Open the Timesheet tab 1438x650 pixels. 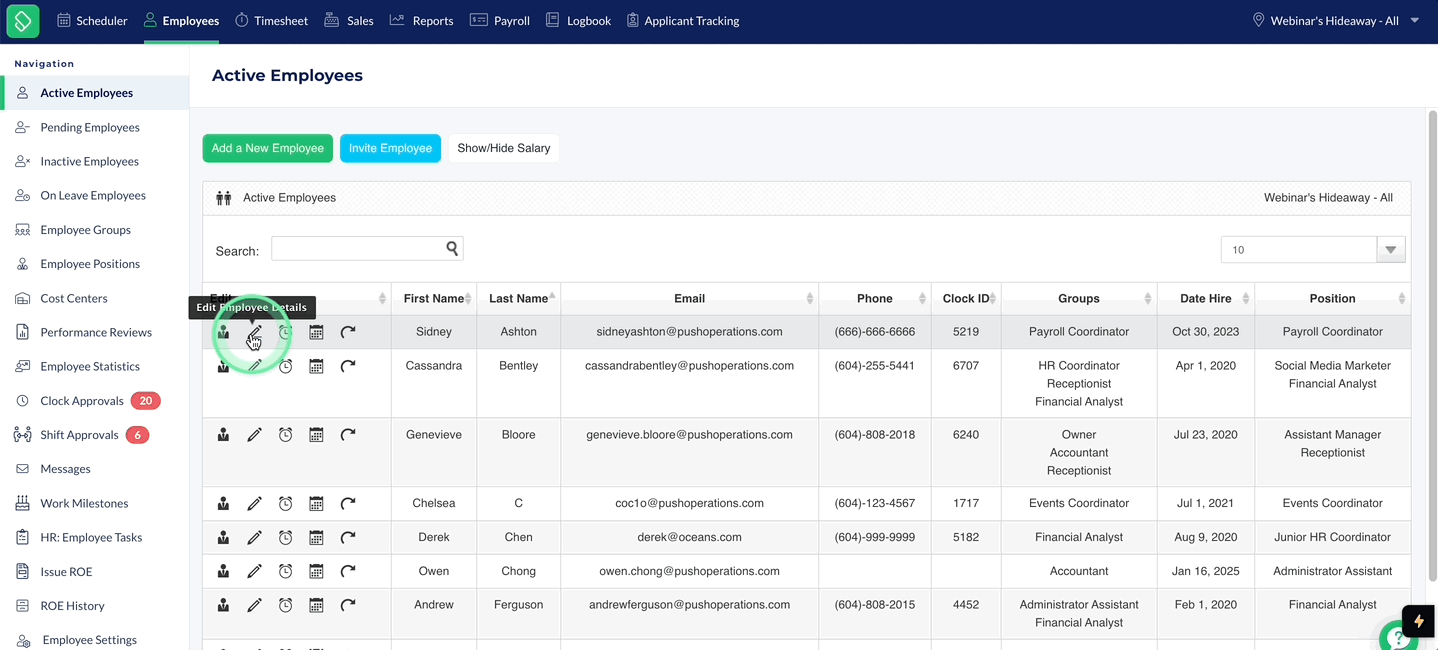click(271, 20)
